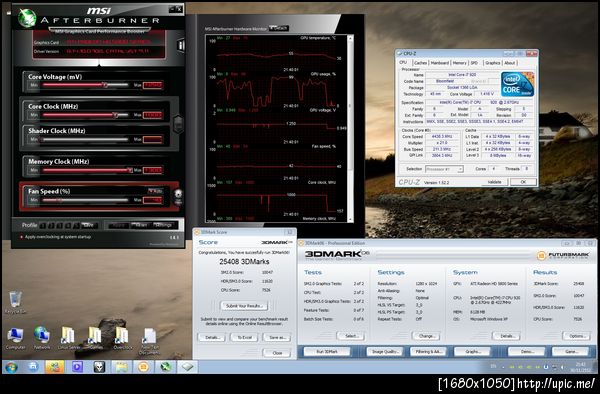The height and width of the screenshot is (394, 600).
Task: Click Details in the 3DMark Score window
Action: tap(212, 337)
